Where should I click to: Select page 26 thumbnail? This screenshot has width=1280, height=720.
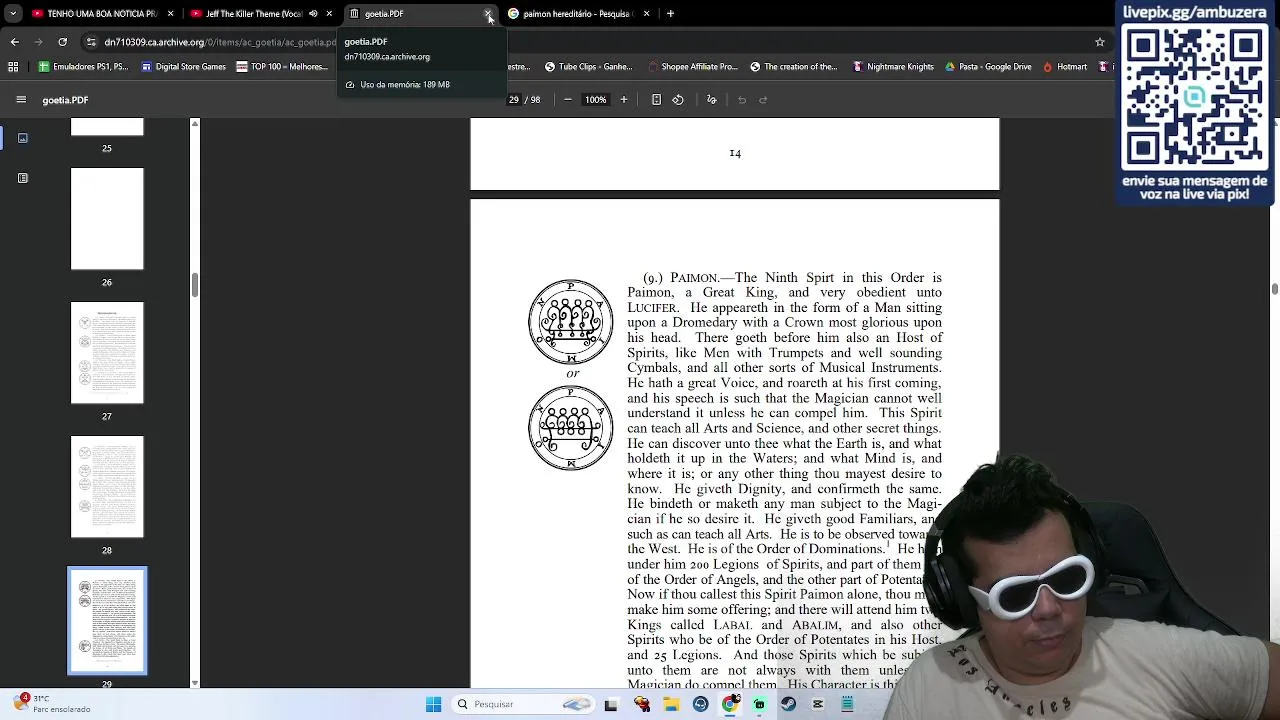tap(107, 219)
